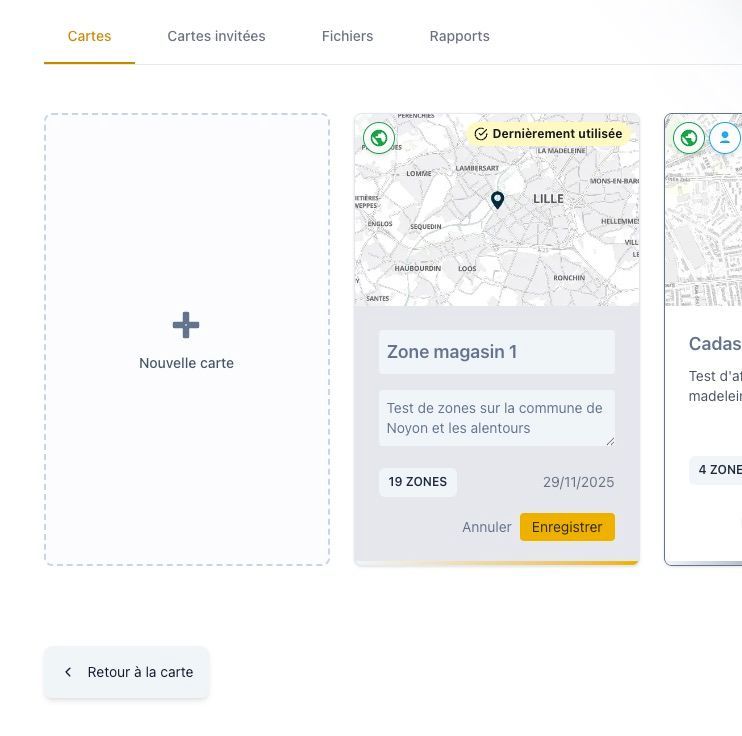The width and height of the screenshot is (742, 736).
Task: Save changes with Enregistrer
Action: (x=567, y=527)
